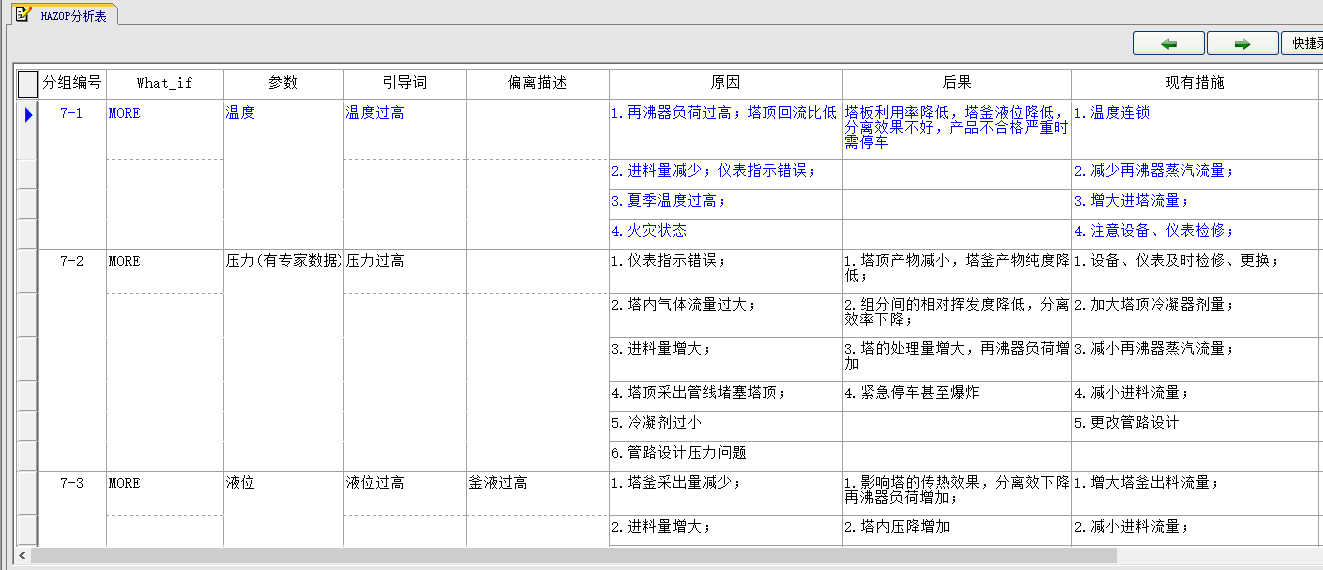Select cause cell 5.冷凝剂过小
Screen dimensions: 1323x570
click(726, 426)
